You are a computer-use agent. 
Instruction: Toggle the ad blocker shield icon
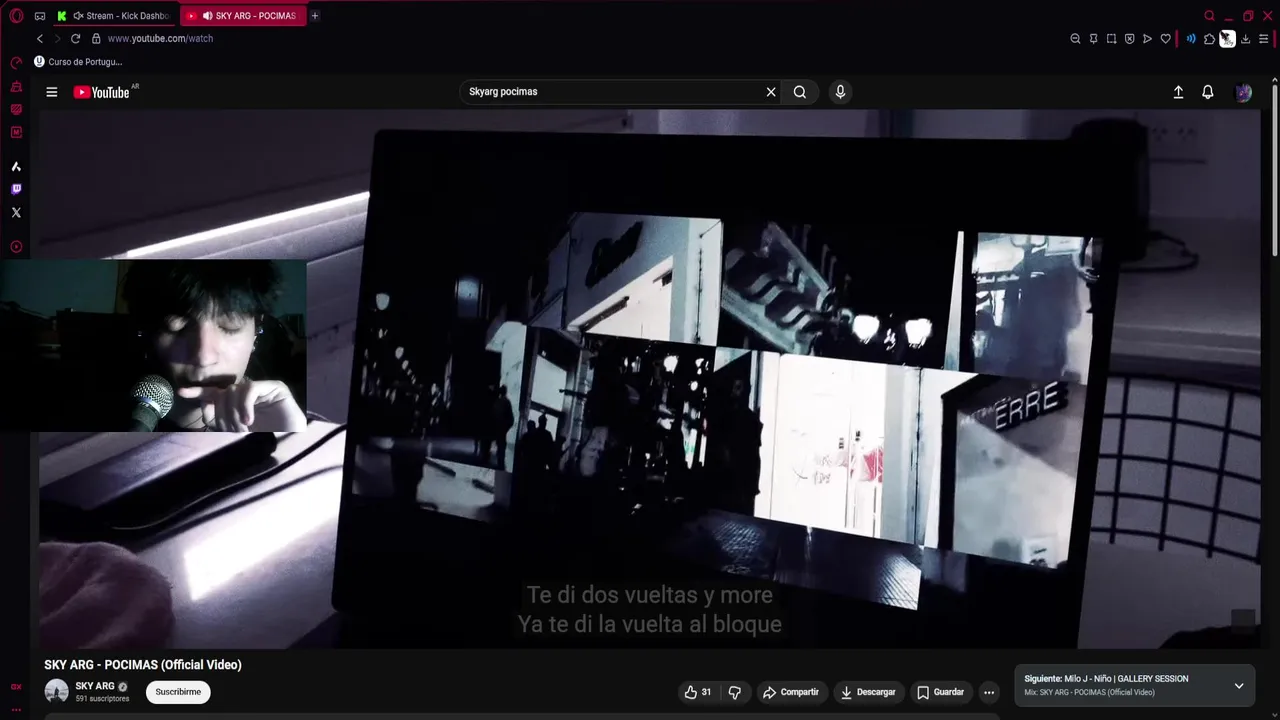pyautogui.click(x=1129, y=39)
